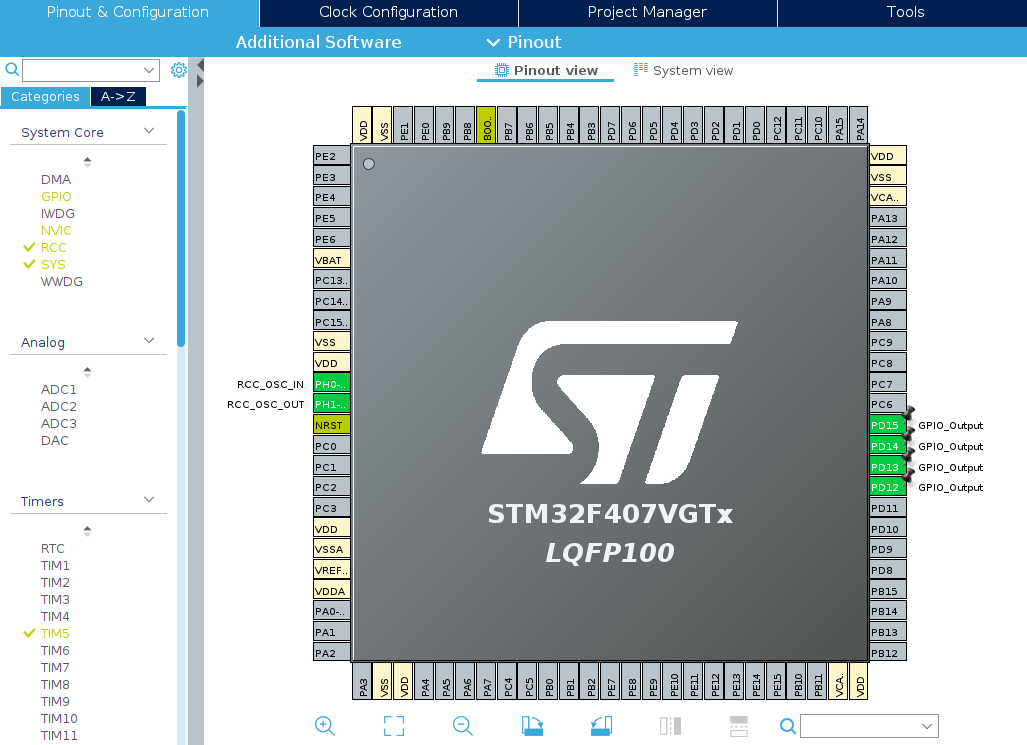Switch to System view
The image size is (1027, 745).
tap(684, 70)
